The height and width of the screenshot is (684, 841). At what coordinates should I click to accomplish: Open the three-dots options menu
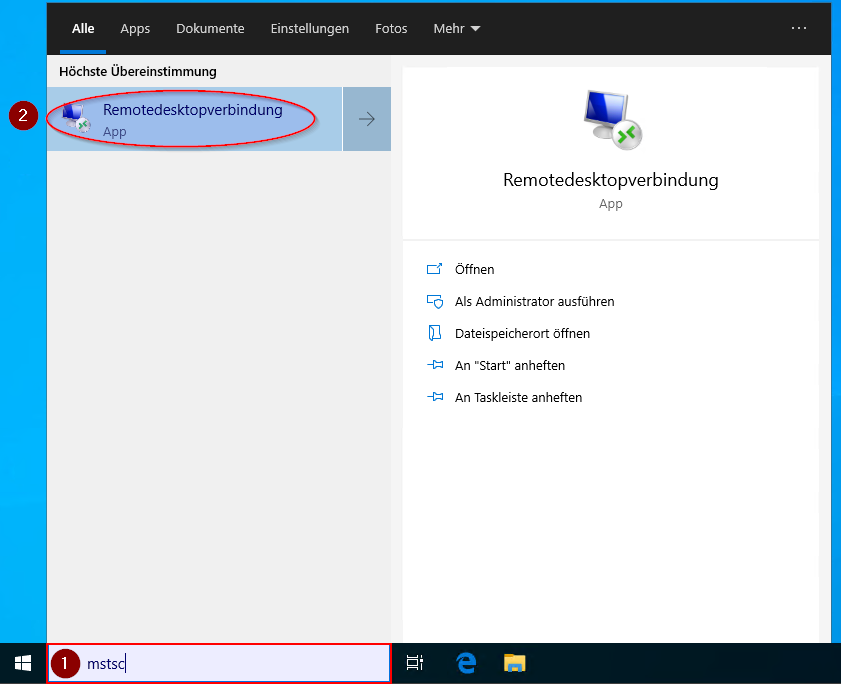pyautogui.click(x=798, y=29)
